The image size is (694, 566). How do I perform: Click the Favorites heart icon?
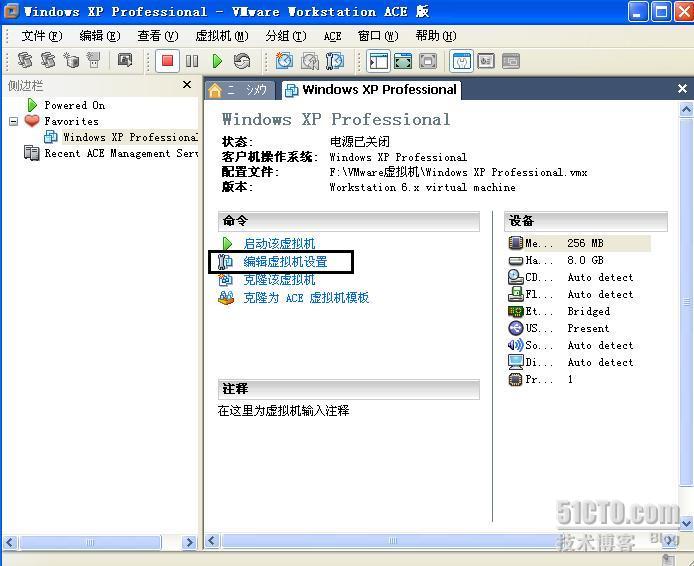point(32,120)
